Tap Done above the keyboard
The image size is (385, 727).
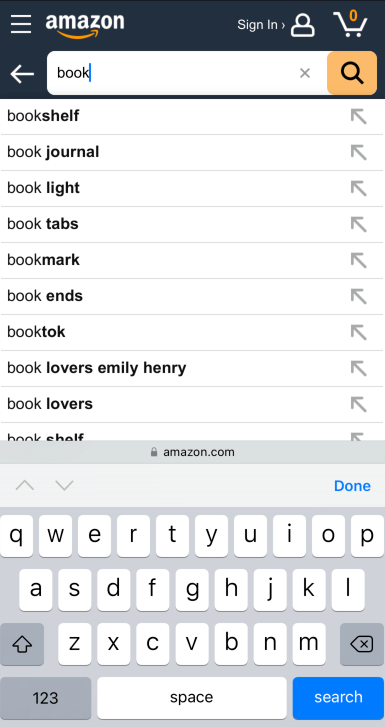tap(353, 486)
